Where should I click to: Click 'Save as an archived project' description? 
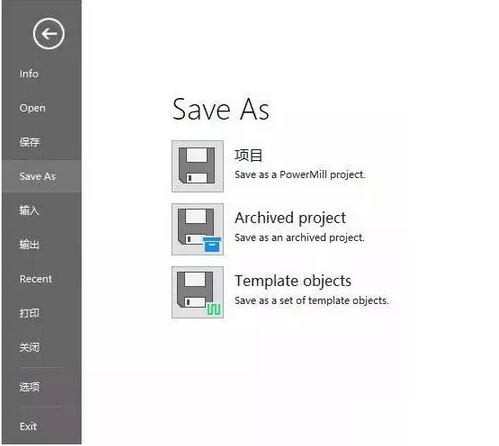[299, 237]
